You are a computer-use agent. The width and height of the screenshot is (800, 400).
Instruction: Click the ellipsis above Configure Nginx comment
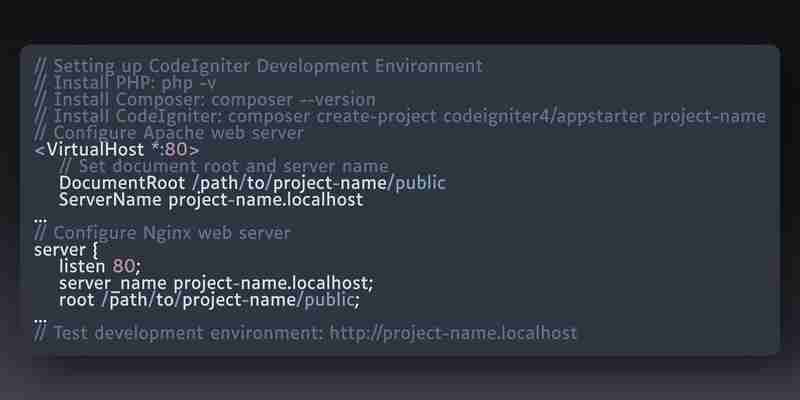(41, 219)
